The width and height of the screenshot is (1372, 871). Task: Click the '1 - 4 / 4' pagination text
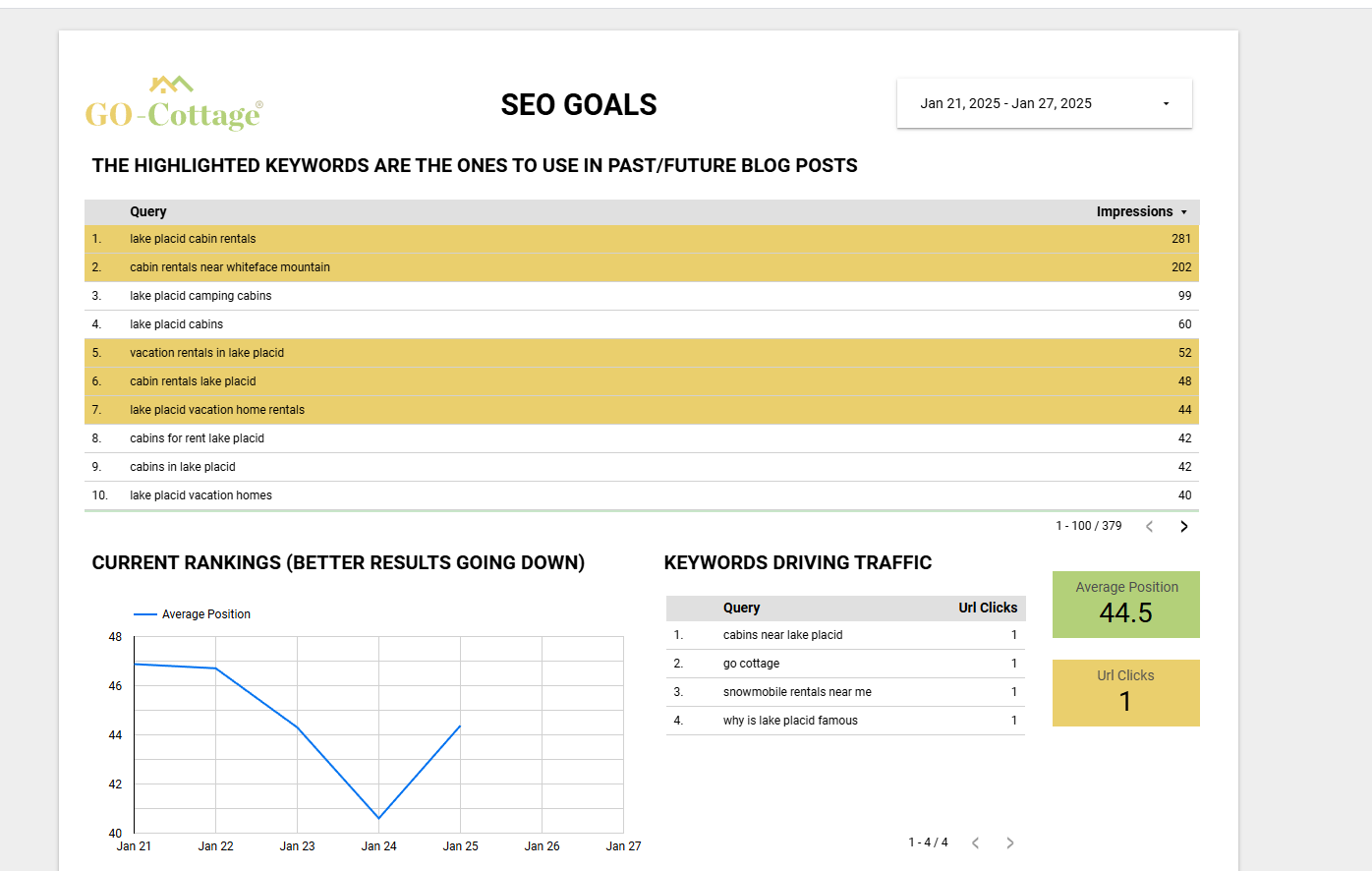[928, 842]
